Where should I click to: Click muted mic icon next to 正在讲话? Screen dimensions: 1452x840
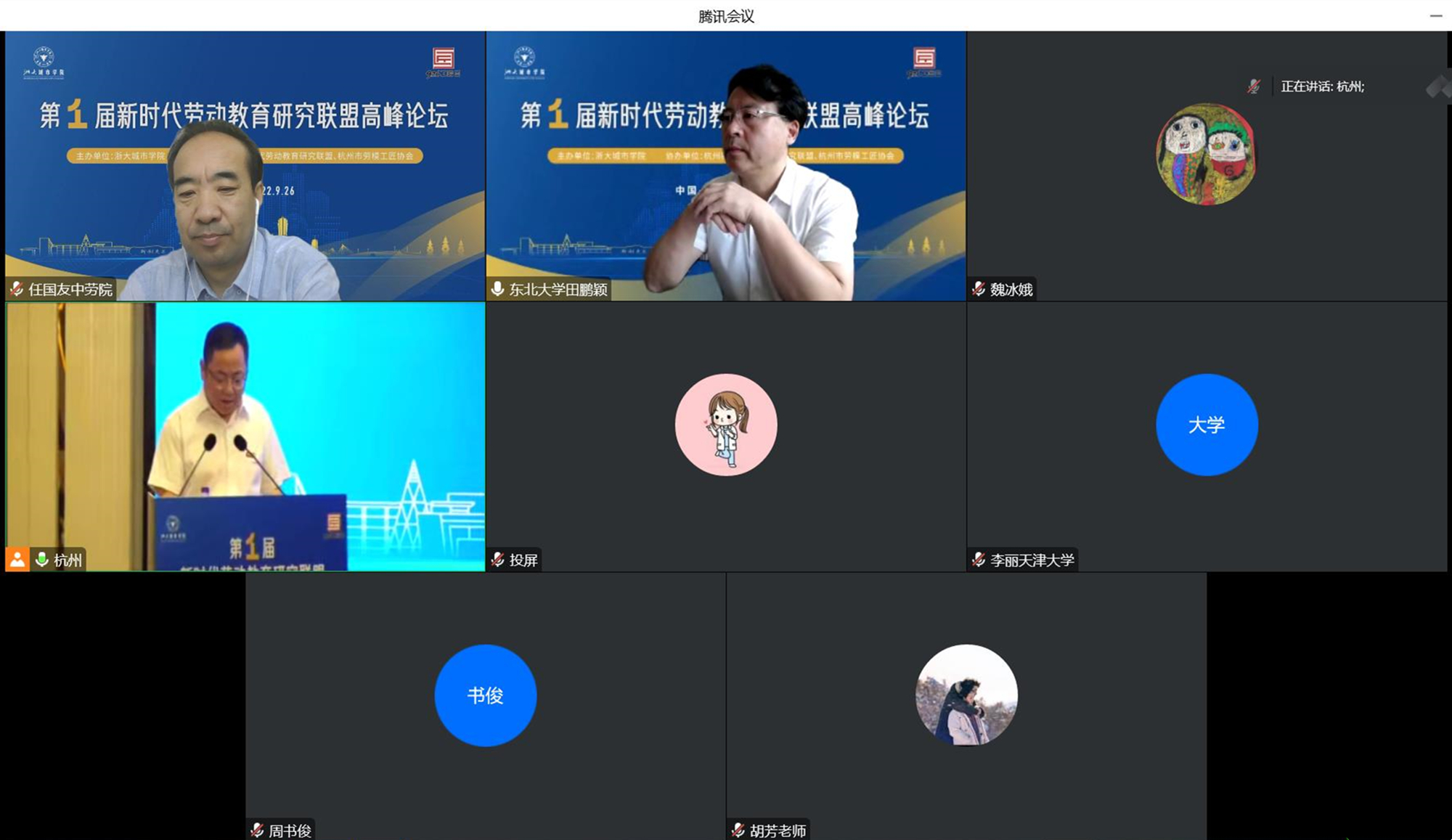(x=1254, y=86)
